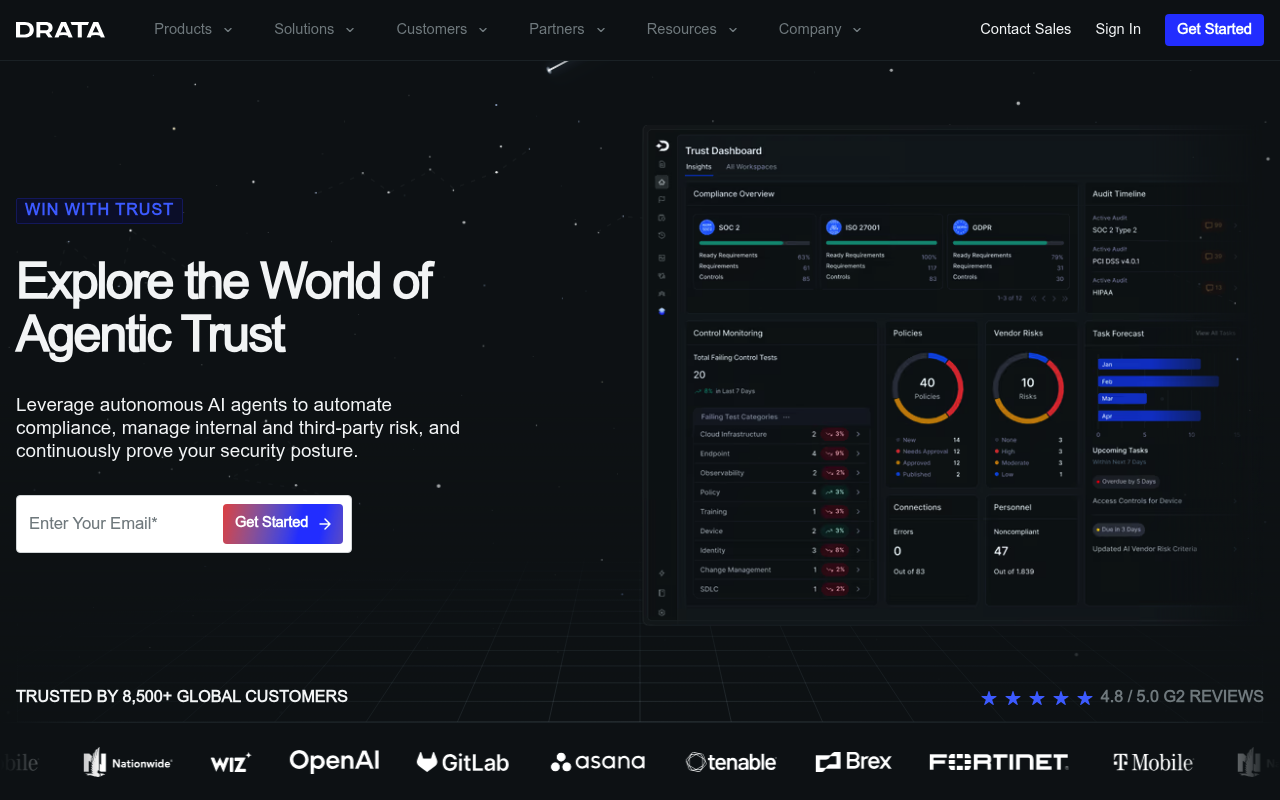This screenshot has width=1280, height=800.
Task: Click the DRATA logo in the header
Action: click(x=60, y=30)
